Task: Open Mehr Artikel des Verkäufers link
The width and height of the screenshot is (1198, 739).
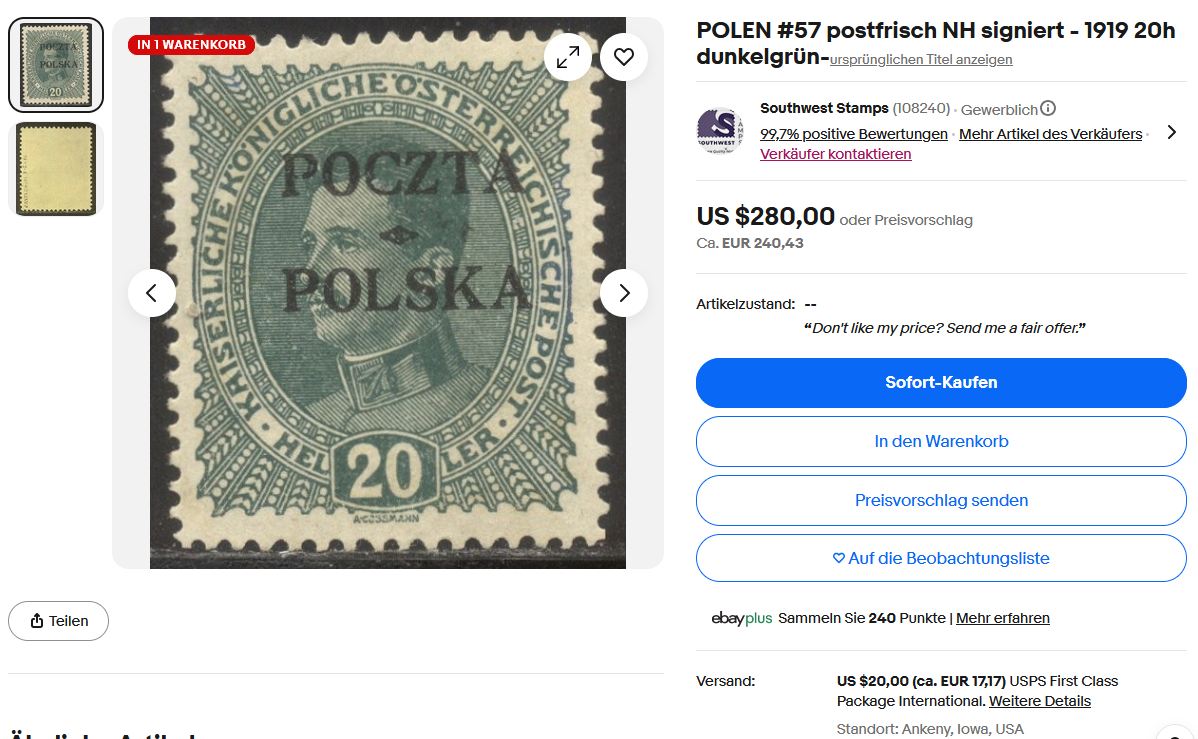Action: pos(1050,134)
